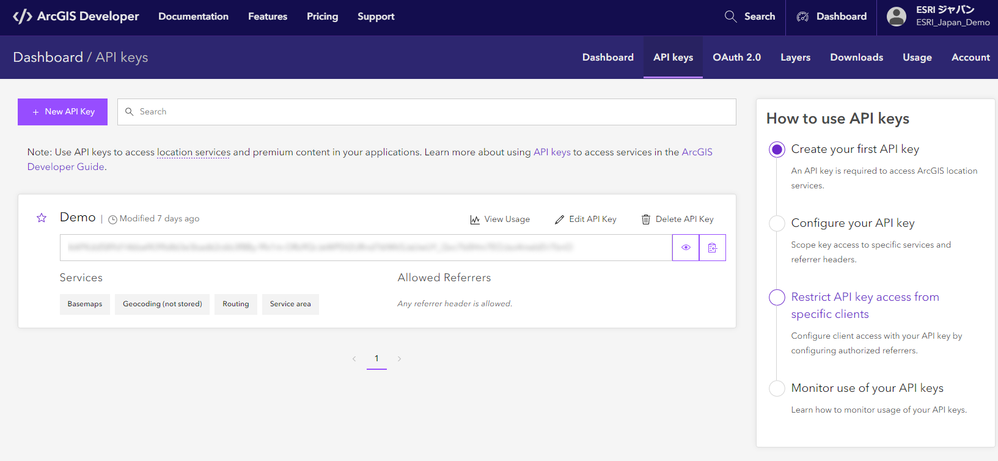Click the Modified 7 days ago text
The image size is (998, 461).
tap(159, 218)
